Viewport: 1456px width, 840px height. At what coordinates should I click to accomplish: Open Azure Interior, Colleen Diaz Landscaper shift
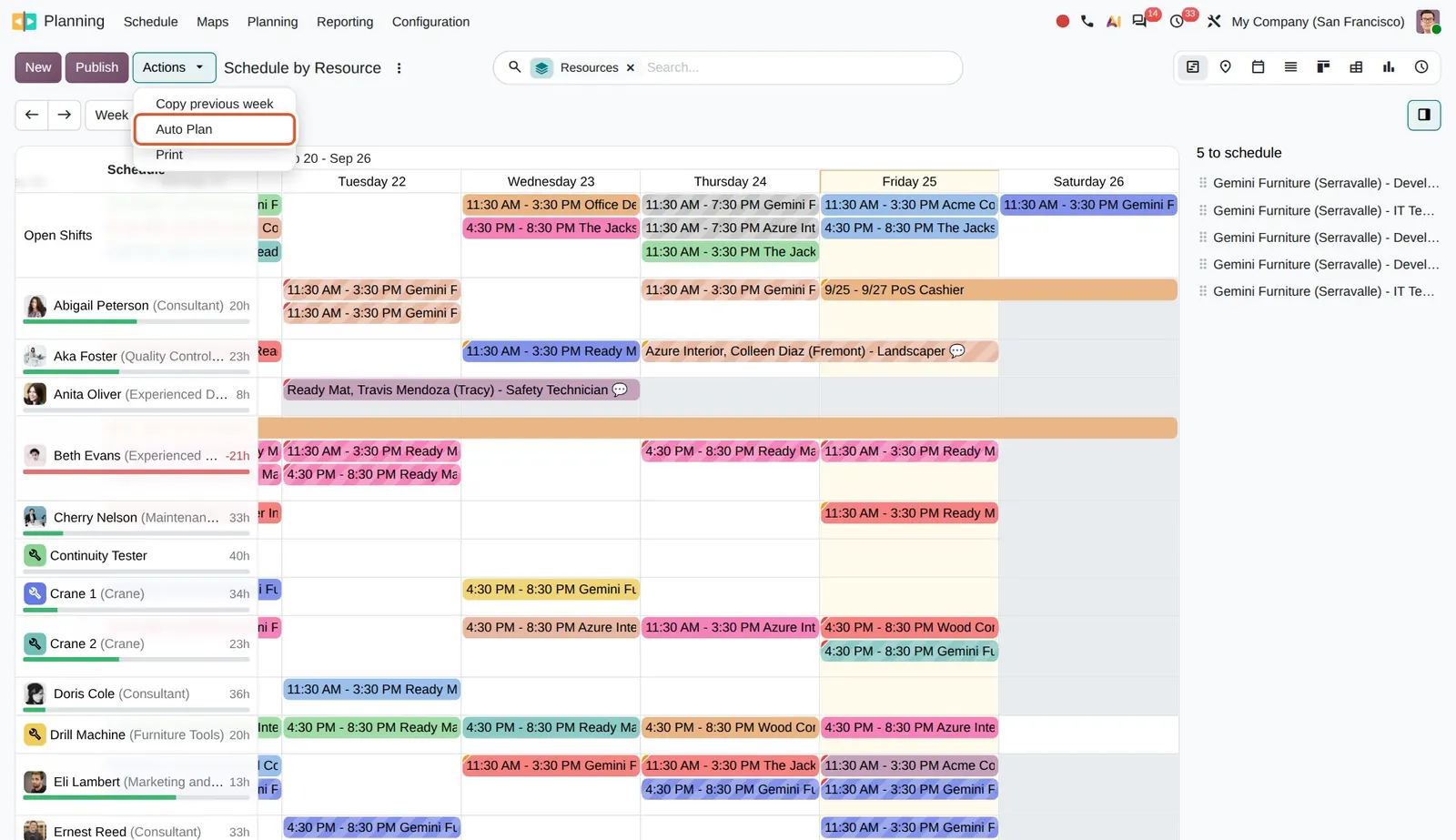point(820,351)
